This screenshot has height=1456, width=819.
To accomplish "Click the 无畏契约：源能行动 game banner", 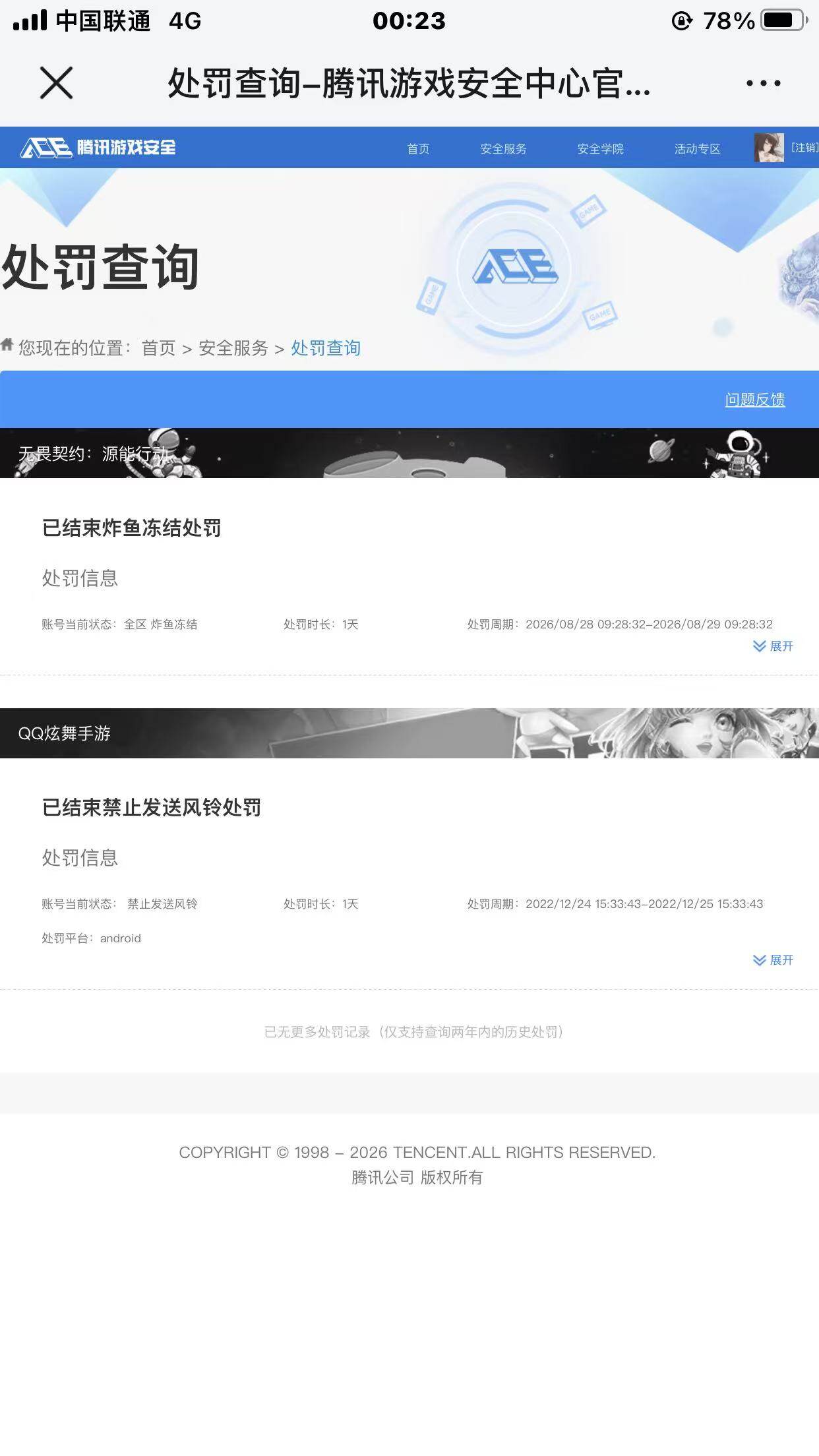I will [409, 453].
